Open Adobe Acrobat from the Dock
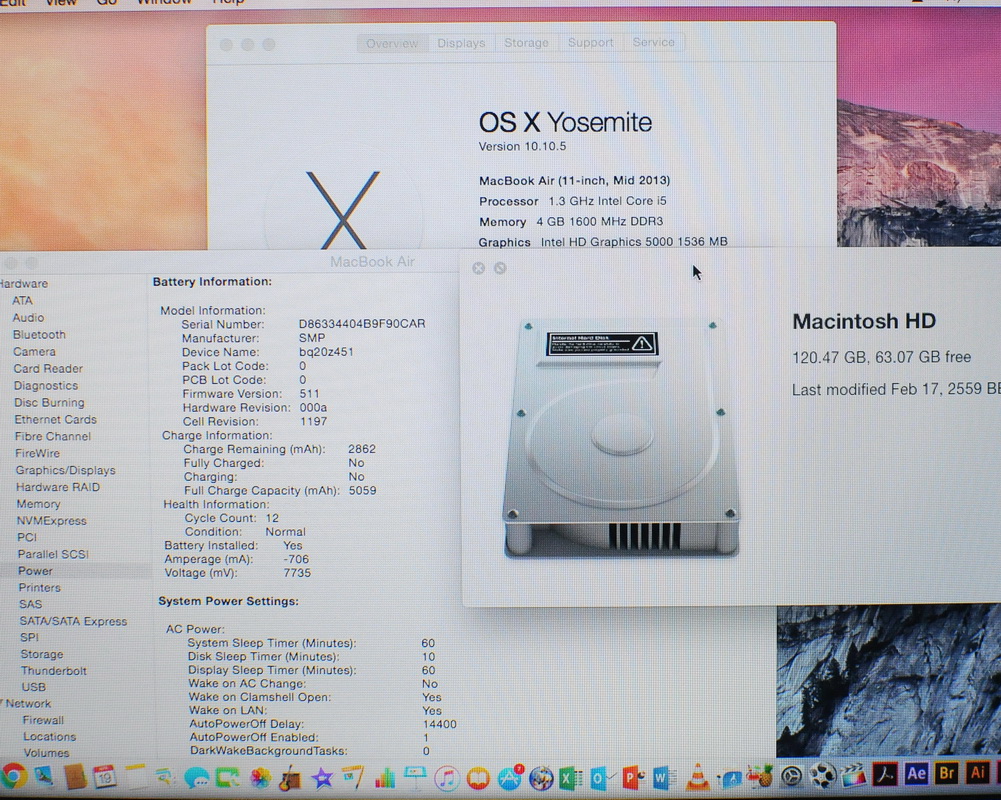Image resolution: width=1001 pixels, height=800 pixels. (885, 774)
